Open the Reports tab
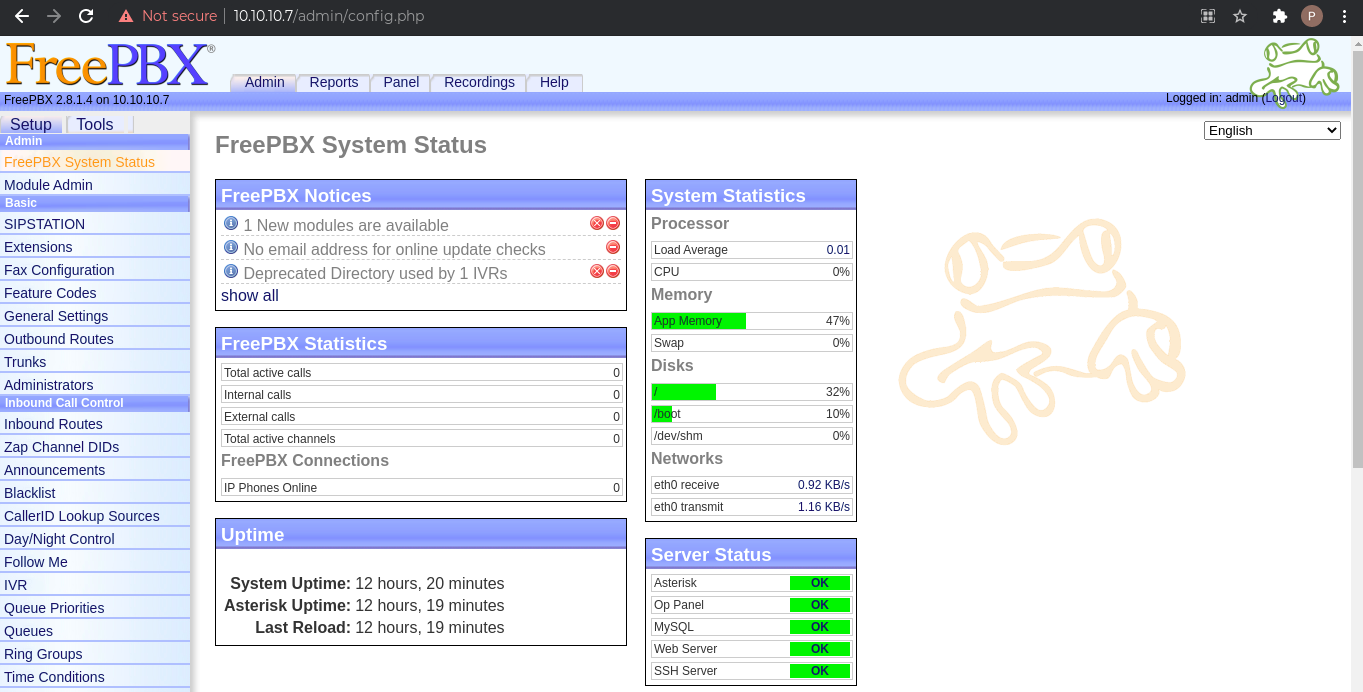This screenshot has height=692, width=1363. tap(334, 82)
